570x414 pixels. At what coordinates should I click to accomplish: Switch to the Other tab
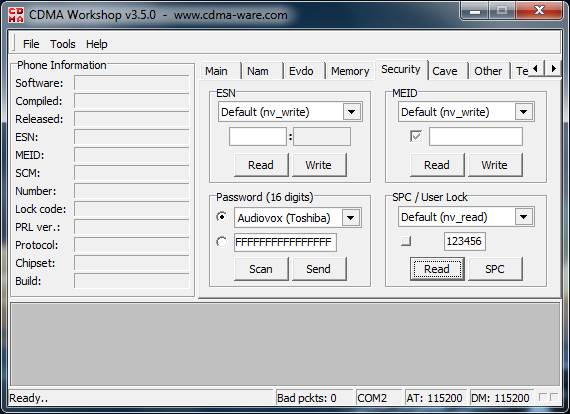coord(488,71)
